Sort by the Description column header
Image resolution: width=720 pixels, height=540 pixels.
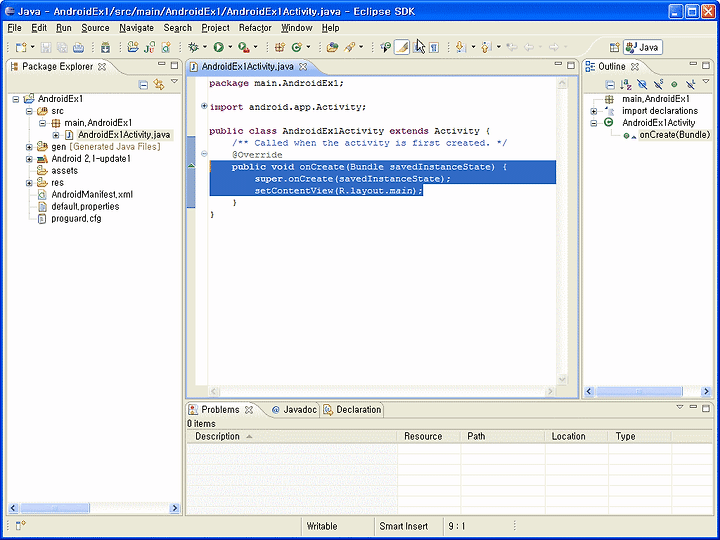[x=292, y=436]
